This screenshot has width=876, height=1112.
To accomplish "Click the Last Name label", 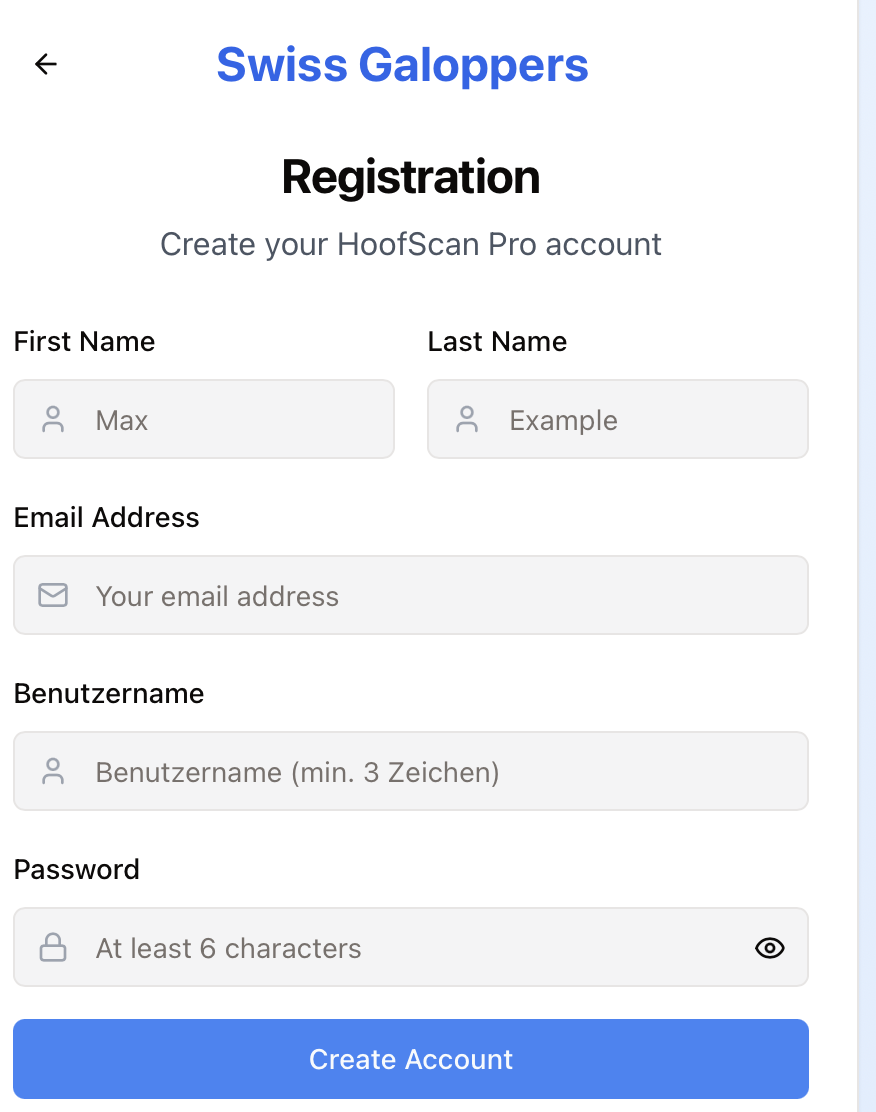I will pos(497,342).
